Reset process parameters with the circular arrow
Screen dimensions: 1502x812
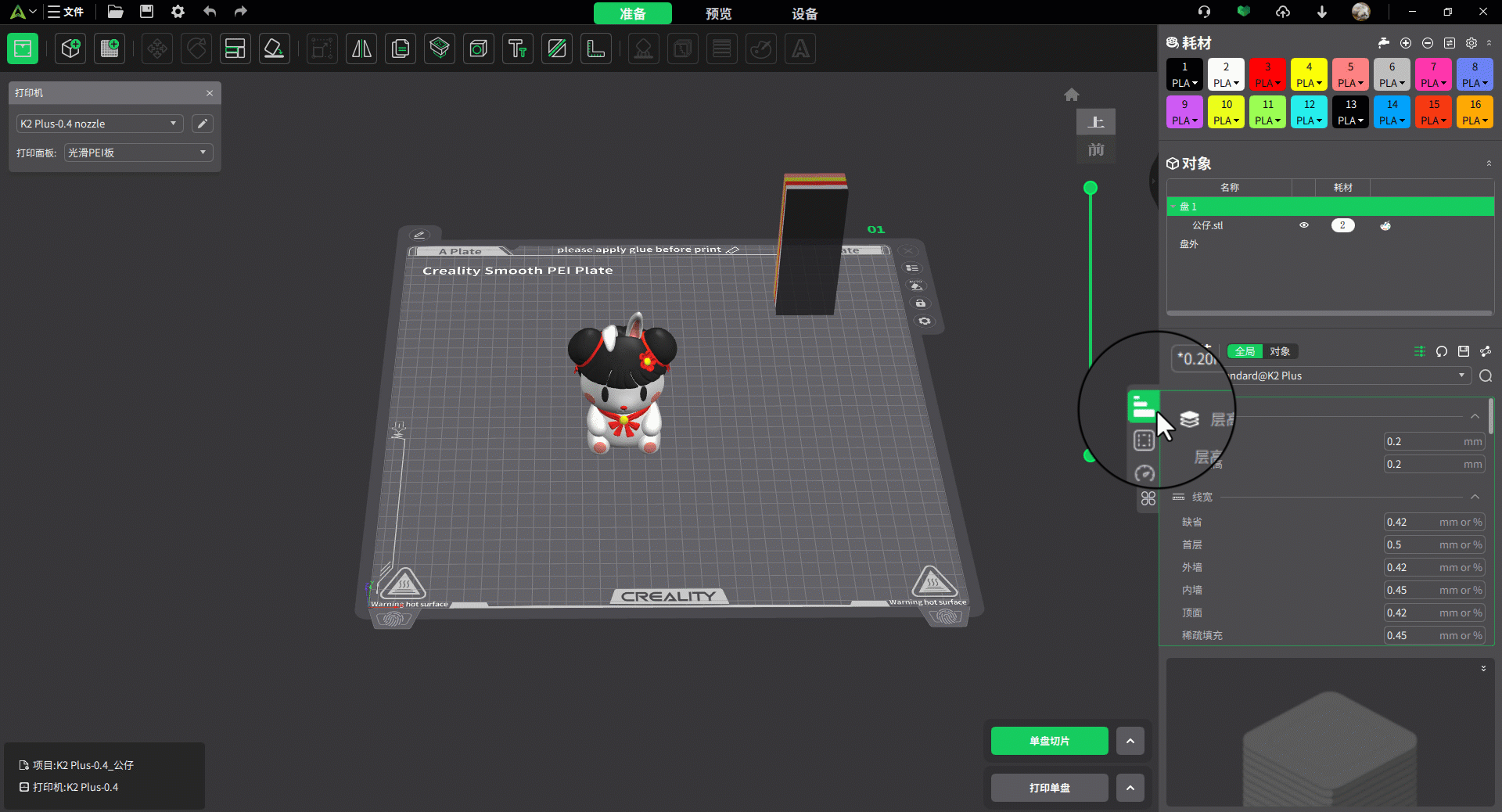1442,351
